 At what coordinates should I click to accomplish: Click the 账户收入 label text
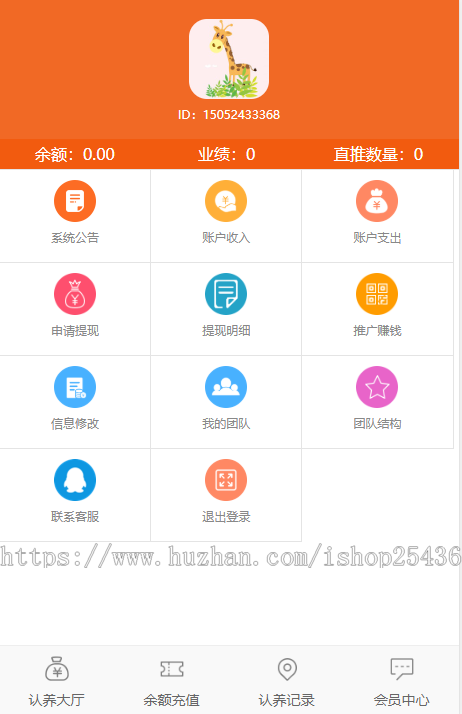click(x=226, y=238)
